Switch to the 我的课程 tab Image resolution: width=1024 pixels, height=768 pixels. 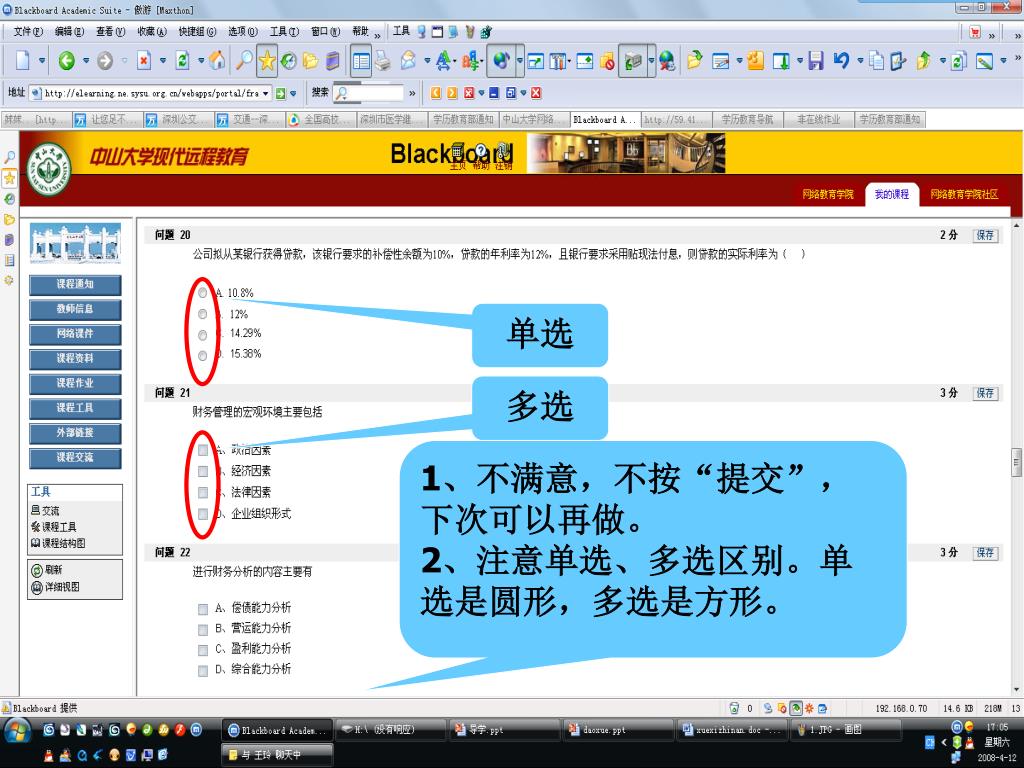pyautogui.click(x=891, y=194)
